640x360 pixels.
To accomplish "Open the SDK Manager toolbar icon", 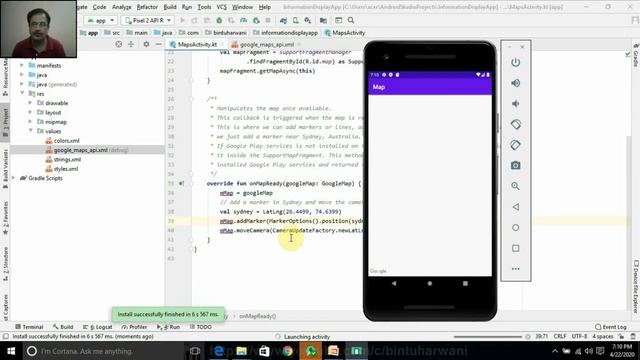I will (308, 20).
